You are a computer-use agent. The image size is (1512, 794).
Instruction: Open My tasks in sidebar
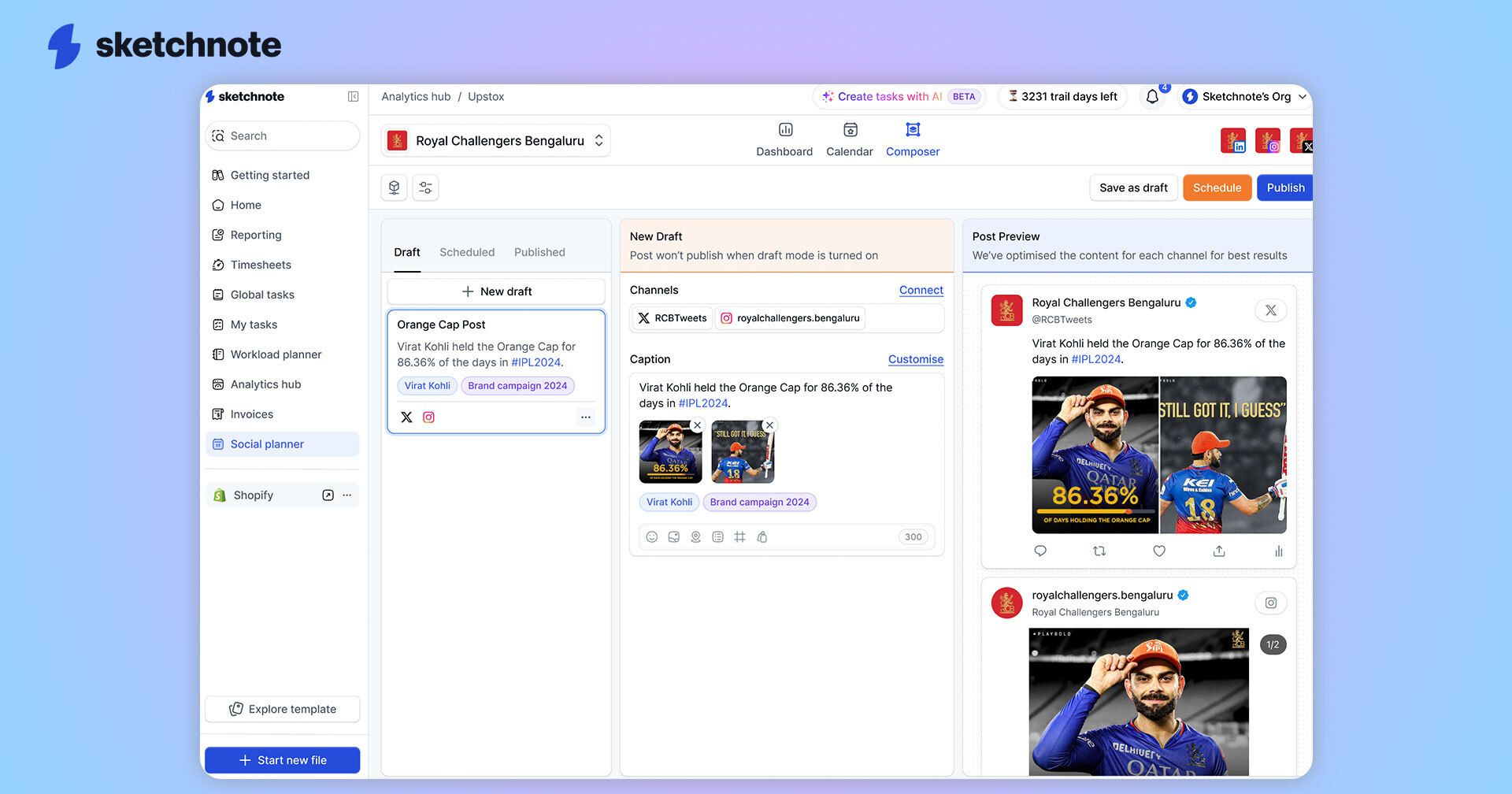pyautogui.click(x=283, y=325)
